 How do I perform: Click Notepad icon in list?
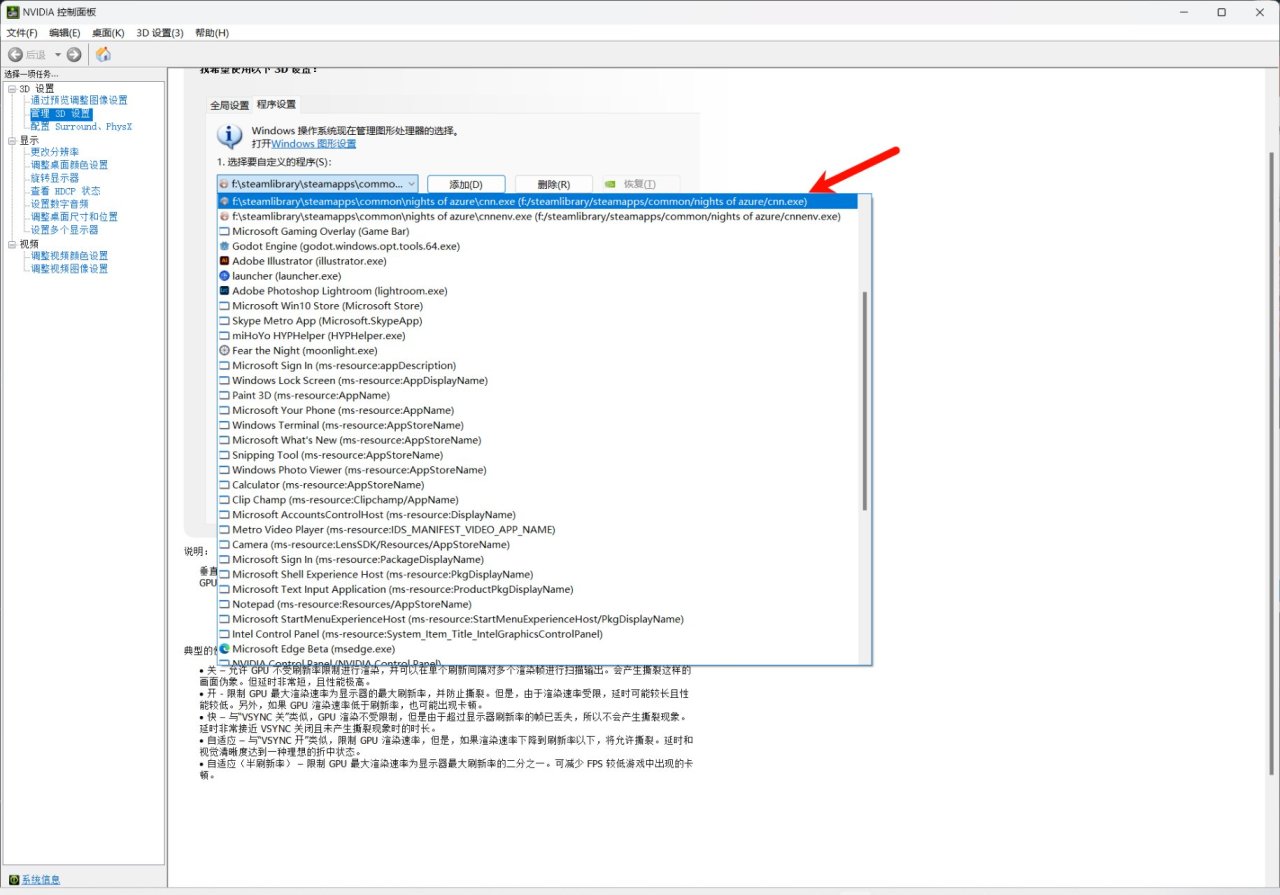click(224, 604)
